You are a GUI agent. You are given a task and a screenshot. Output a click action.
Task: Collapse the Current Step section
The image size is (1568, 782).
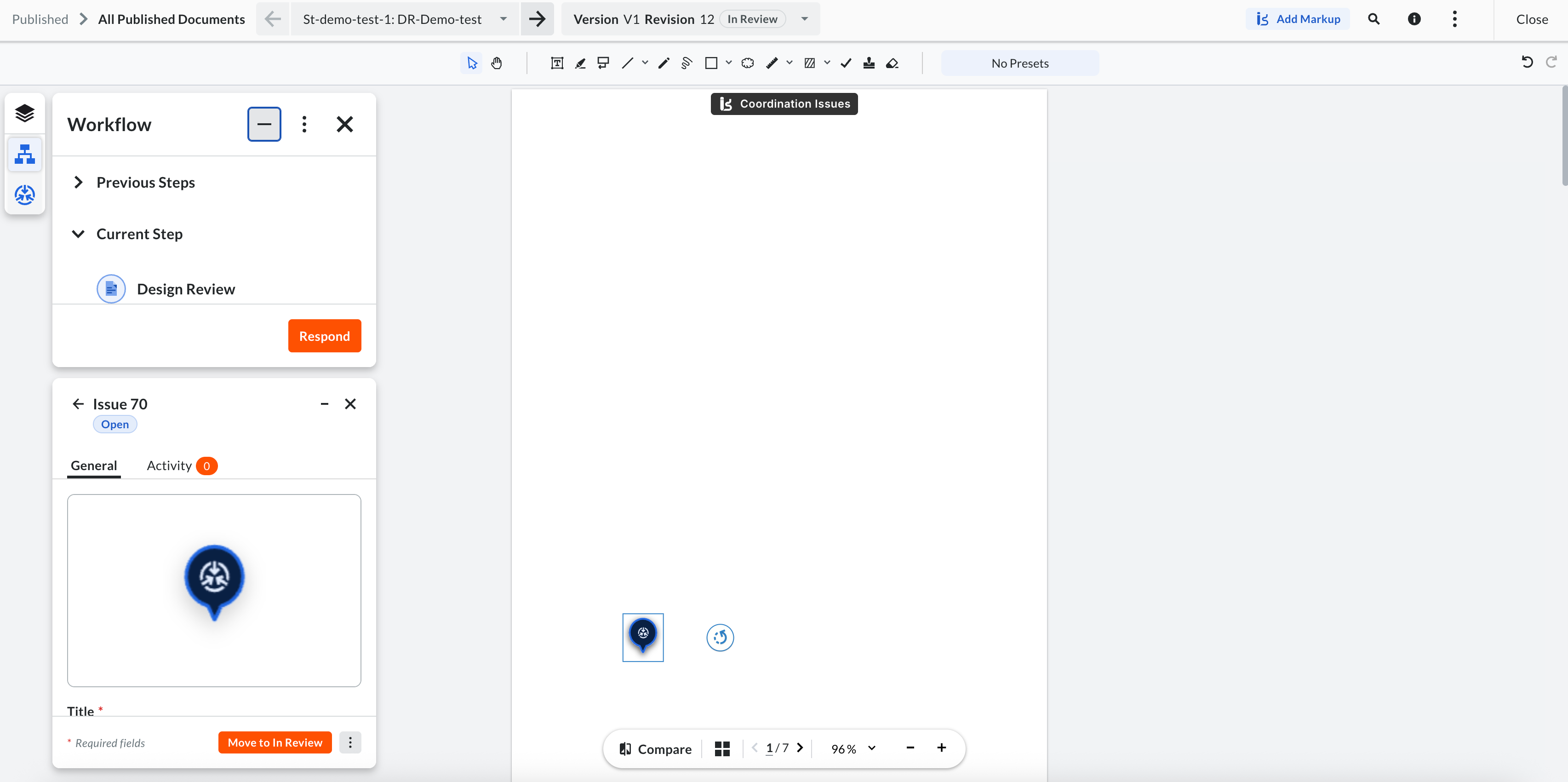pos(78,234)
